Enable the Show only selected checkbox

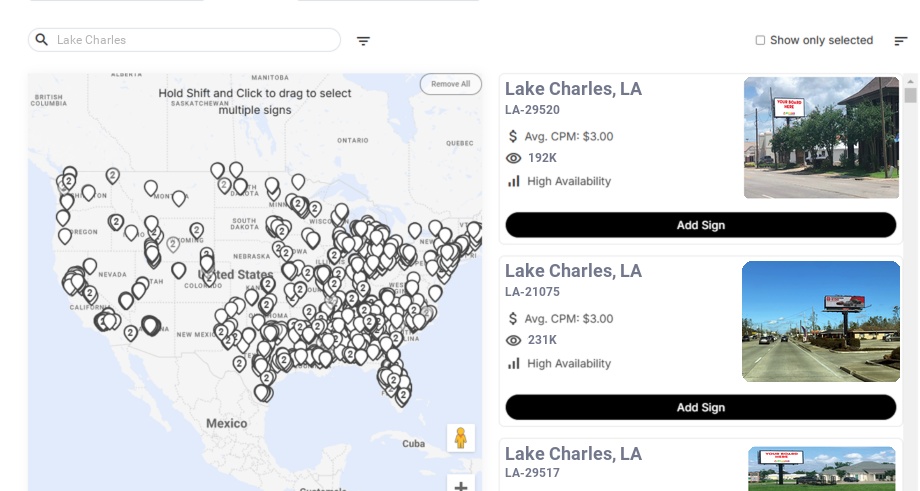(760, 41)
